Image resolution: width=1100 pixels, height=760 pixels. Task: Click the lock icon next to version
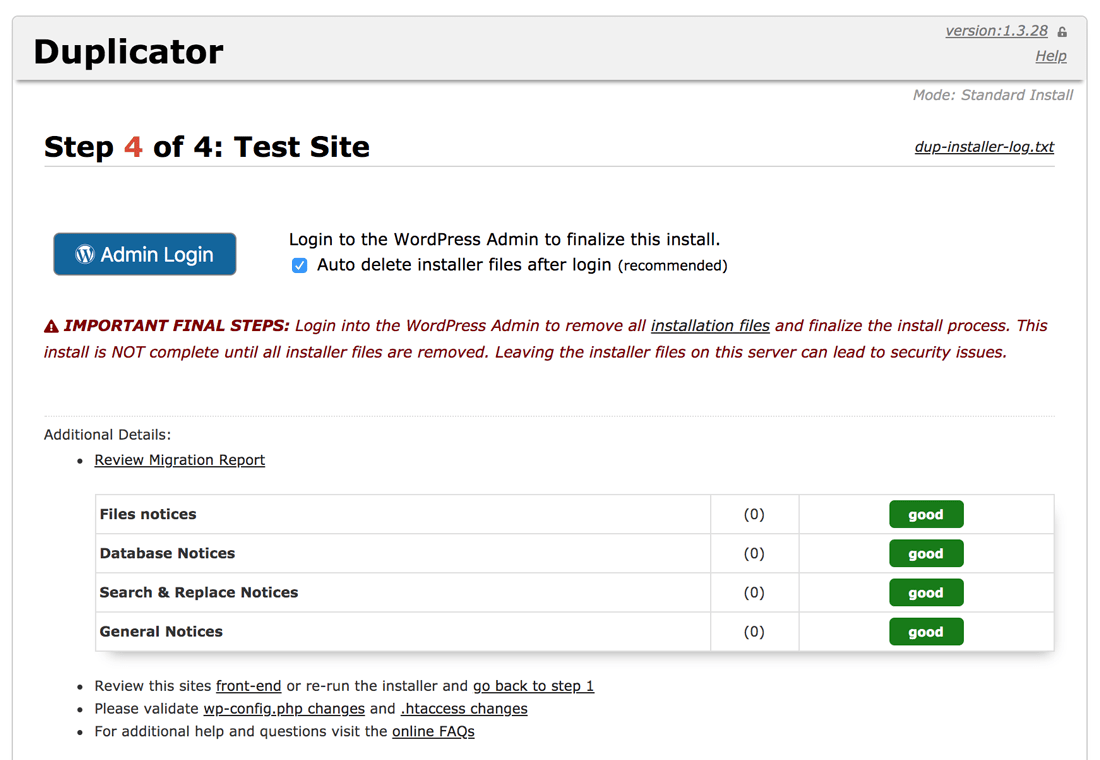point(1062,32)
